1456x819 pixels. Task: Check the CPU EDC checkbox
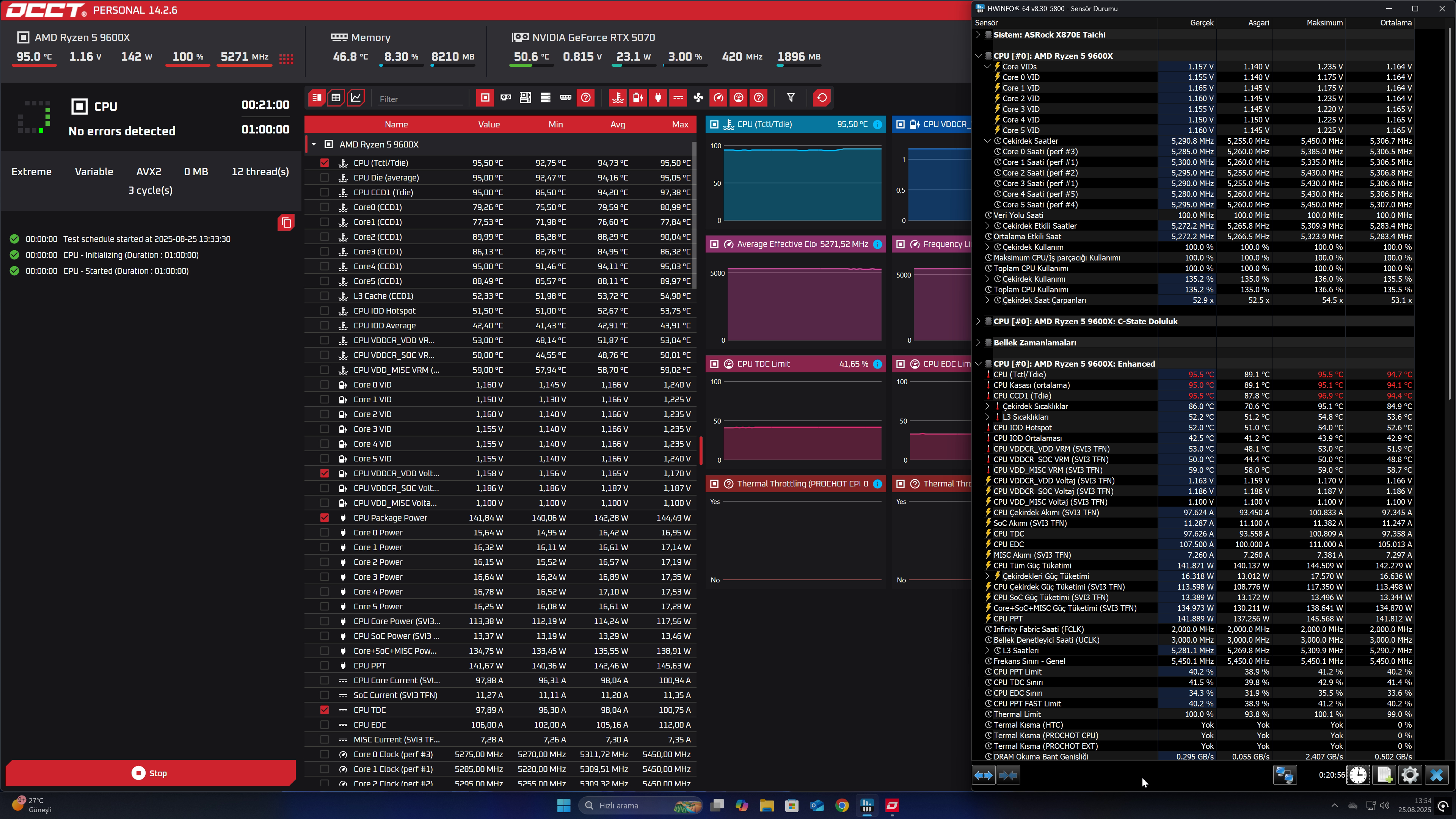(325, 725)
